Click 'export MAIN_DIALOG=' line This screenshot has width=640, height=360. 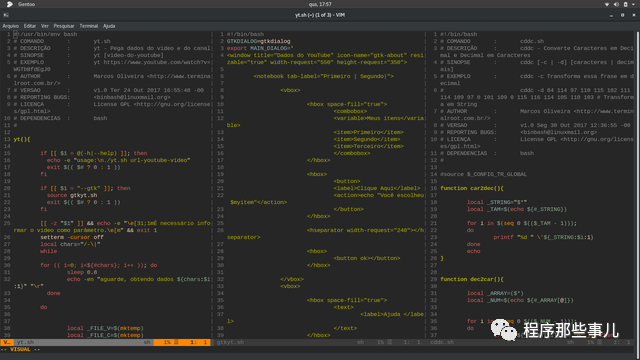[260, 48]
